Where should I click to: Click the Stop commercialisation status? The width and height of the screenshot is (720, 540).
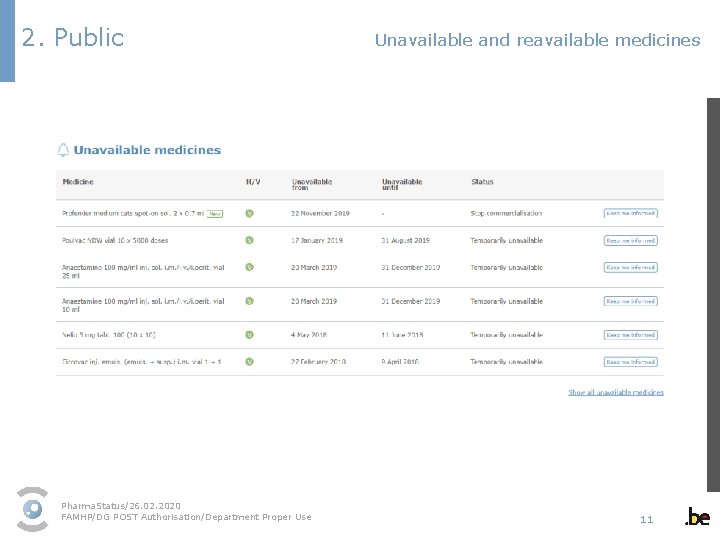(506, 213)
